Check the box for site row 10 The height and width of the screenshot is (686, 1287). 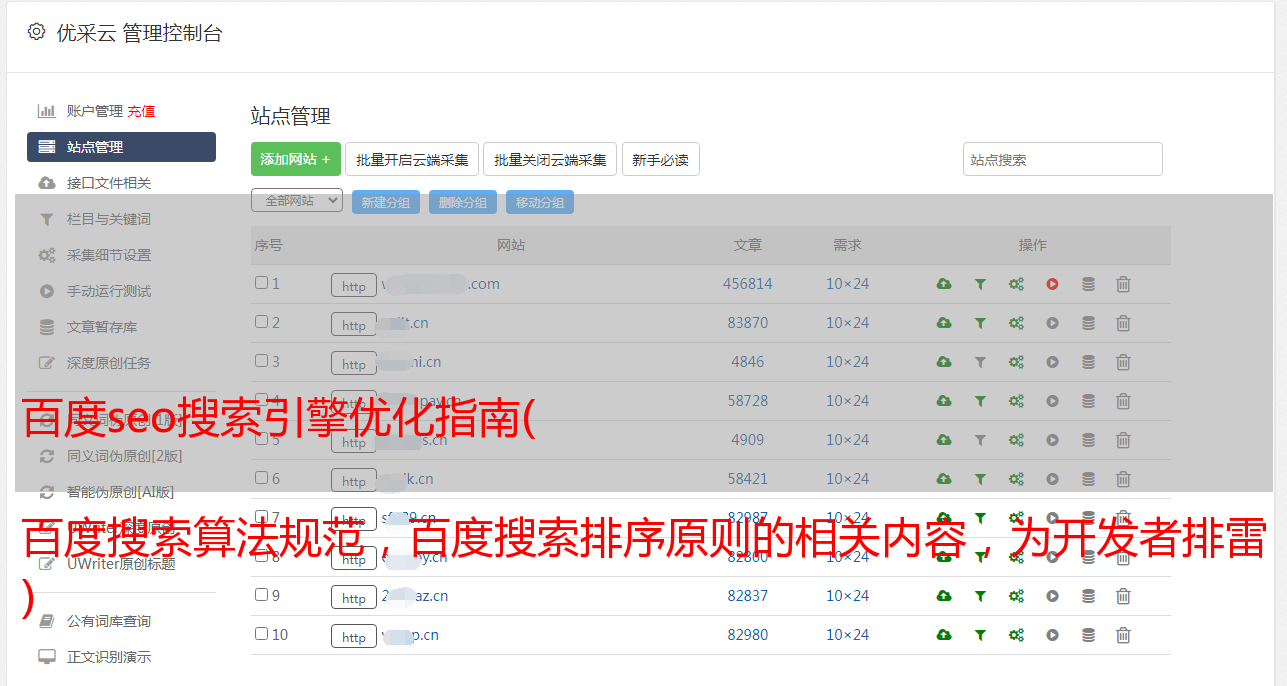261,634
